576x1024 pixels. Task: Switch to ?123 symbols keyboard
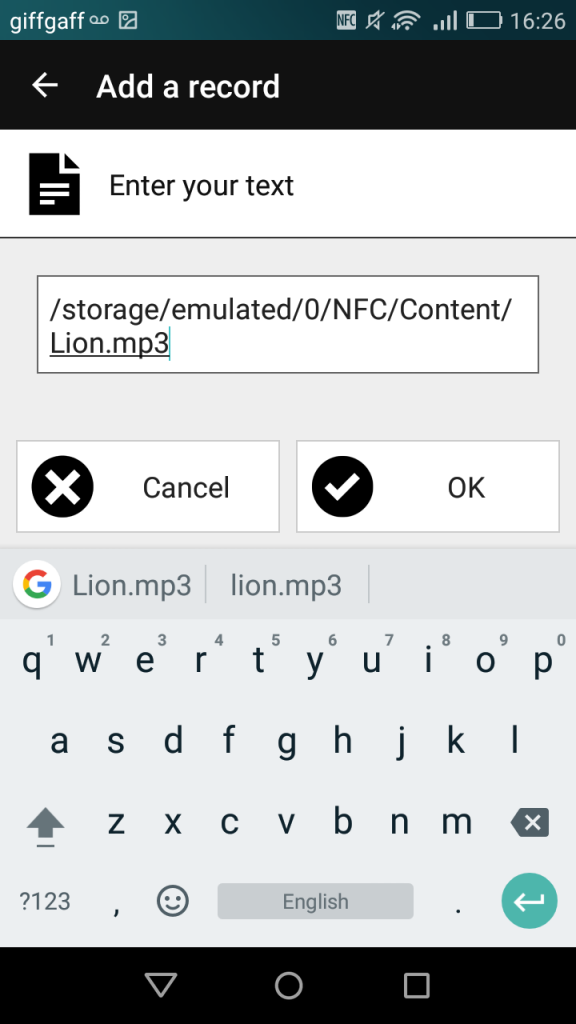pyautogui.click(x=44, y=902)
